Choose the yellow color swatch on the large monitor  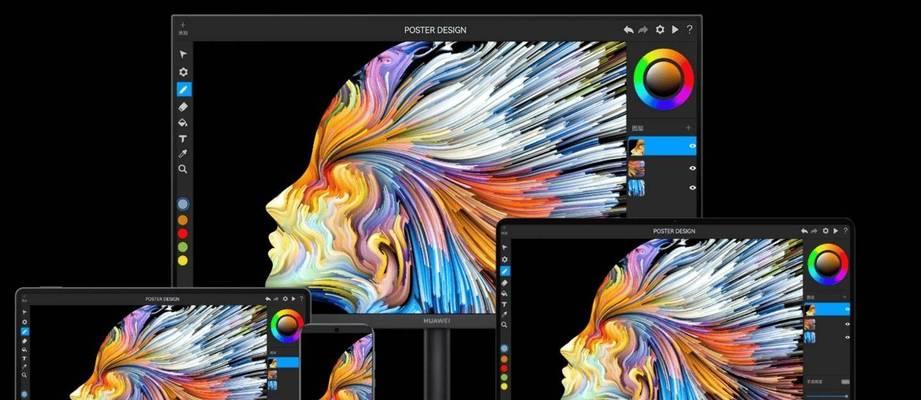(x=183, y=260)
